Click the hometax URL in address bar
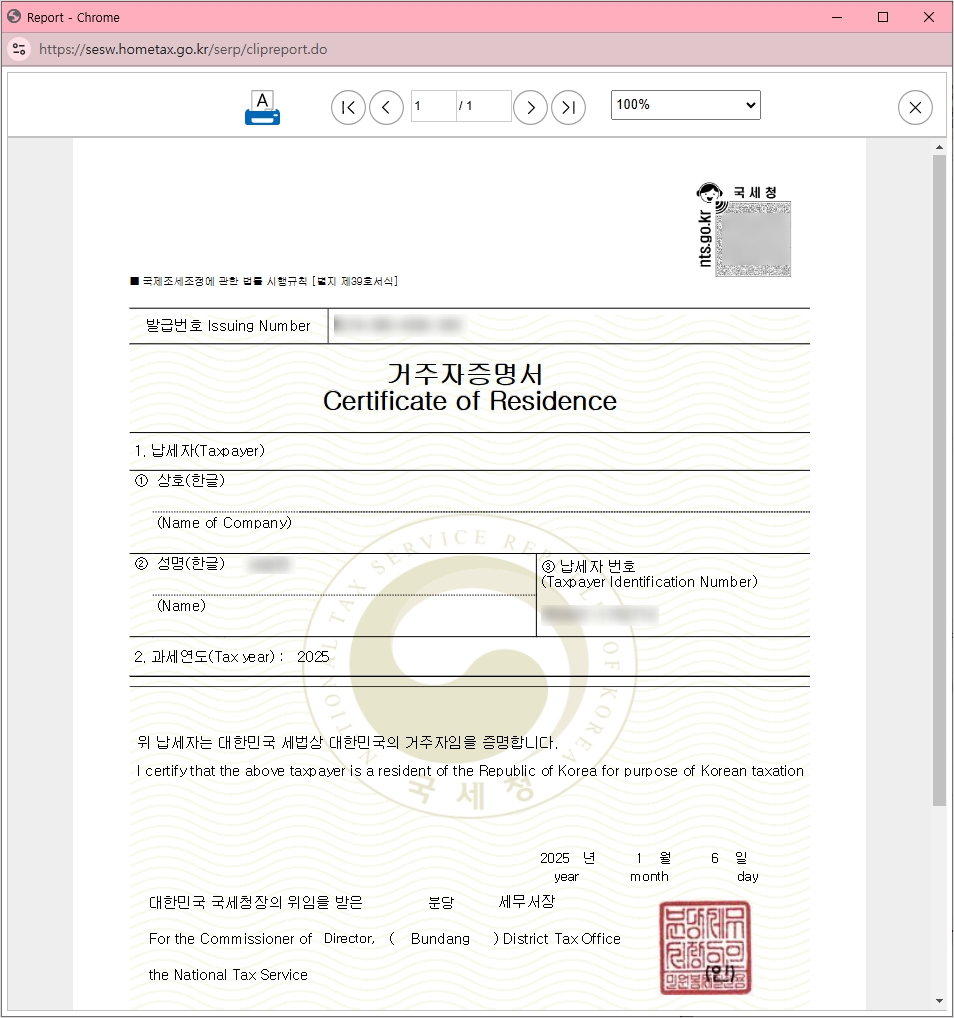 [x=182, y=49]
